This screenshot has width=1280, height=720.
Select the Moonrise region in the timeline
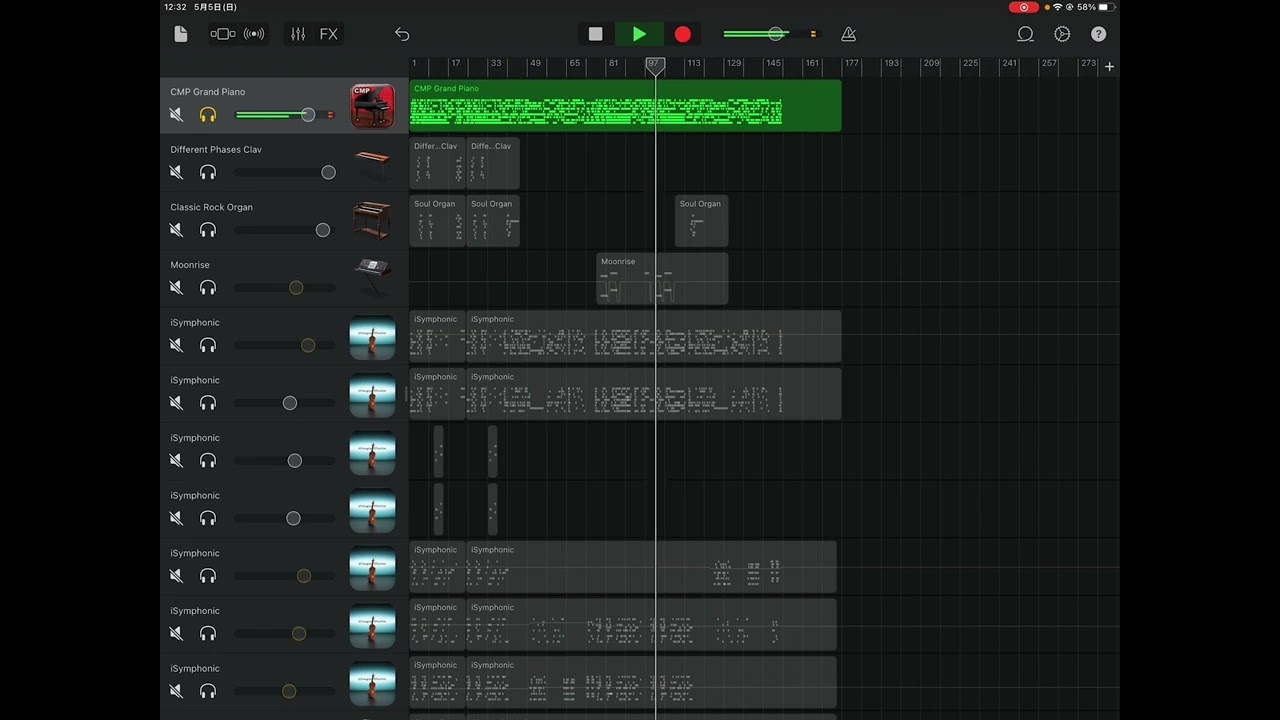point(662,279)
